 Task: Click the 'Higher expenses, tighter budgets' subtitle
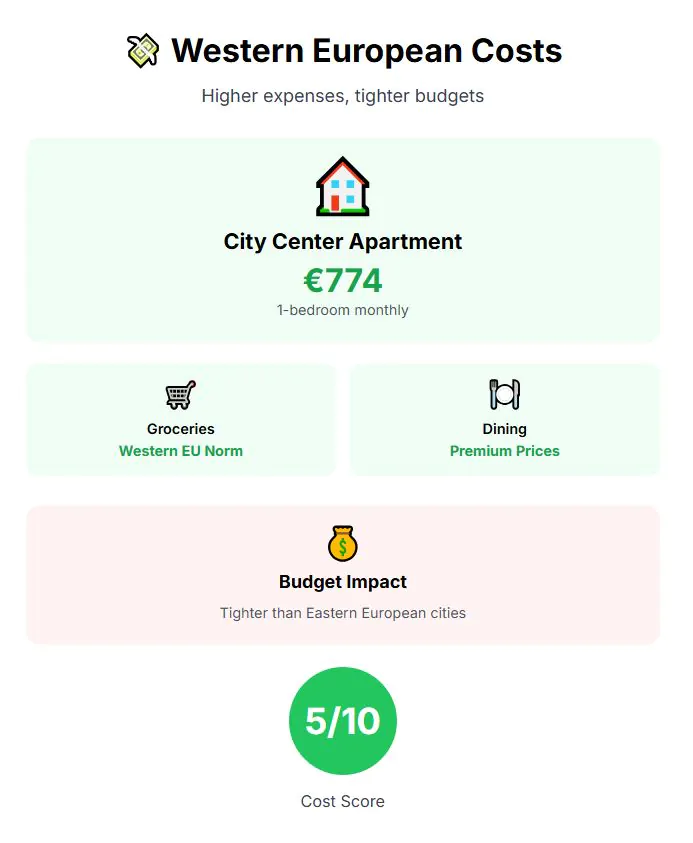pyautogui.click(x=343, y=96)
